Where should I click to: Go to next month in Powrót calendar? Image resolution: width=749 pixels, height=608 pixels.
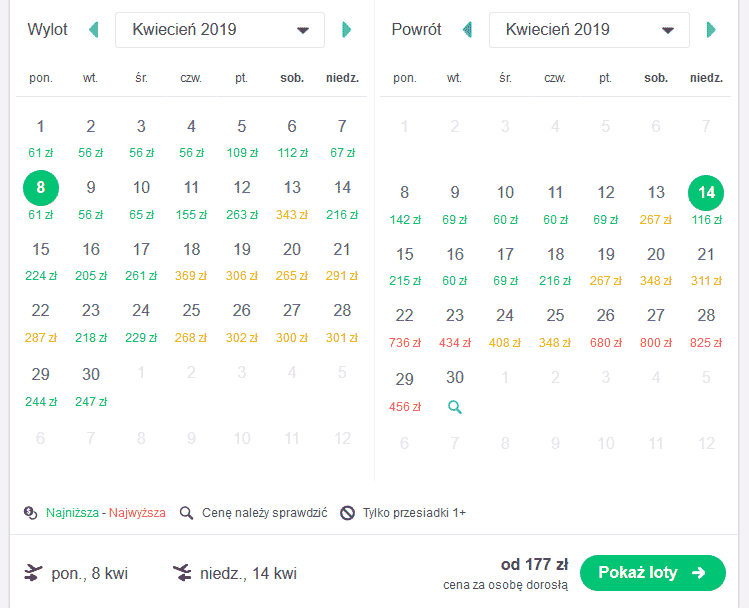click(x=711, y=30)
